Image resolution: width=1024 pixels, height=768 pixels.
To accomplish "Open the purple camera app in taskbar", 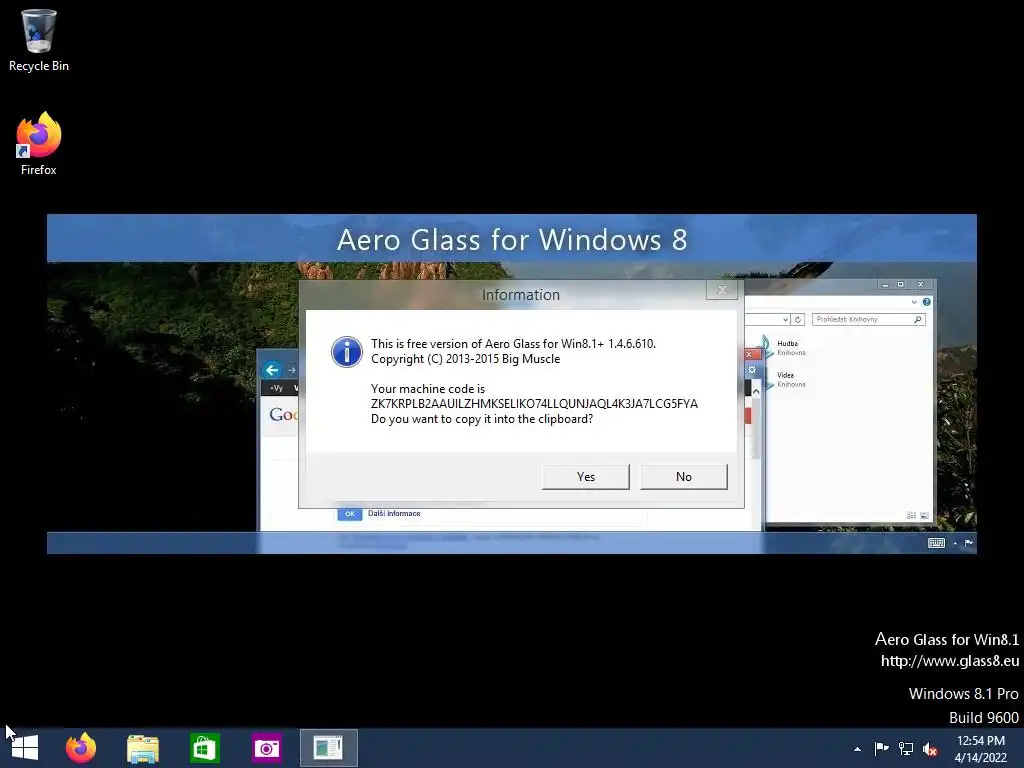I will tap(266, 748).
